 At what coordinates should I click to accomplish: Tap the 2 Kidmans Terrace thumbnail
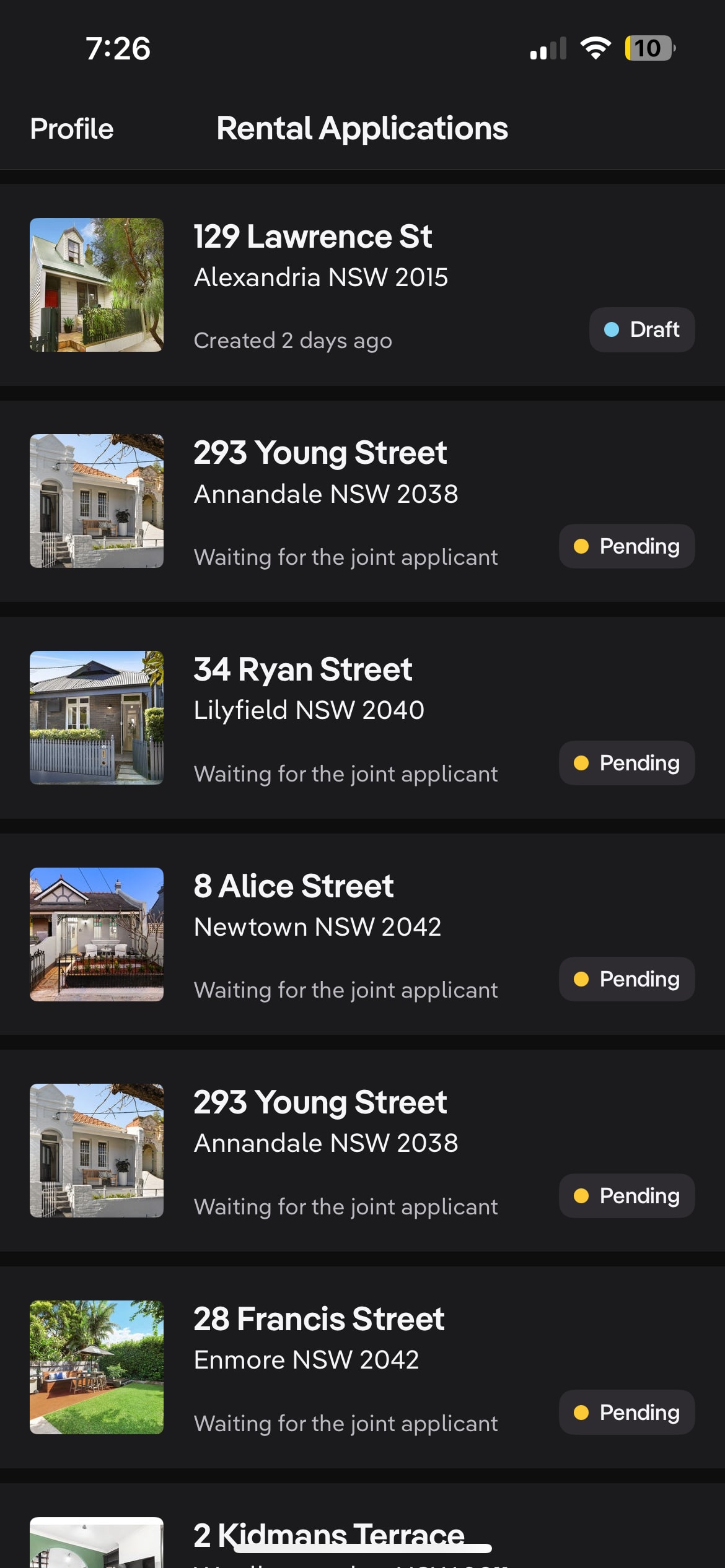coord(97,1542)
